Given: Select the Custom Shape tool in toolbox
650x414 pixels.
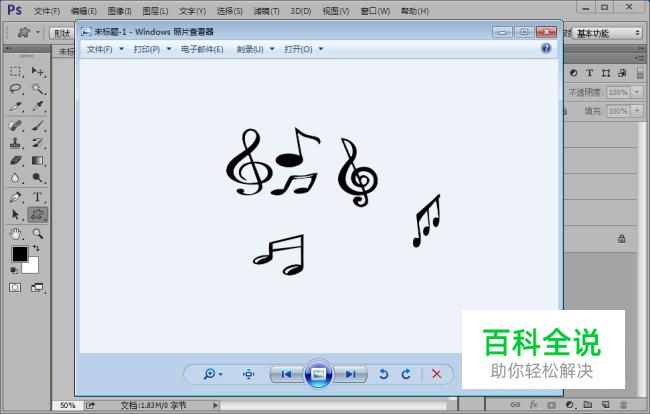Looking at the screenshot, I should tap(38, 215).
